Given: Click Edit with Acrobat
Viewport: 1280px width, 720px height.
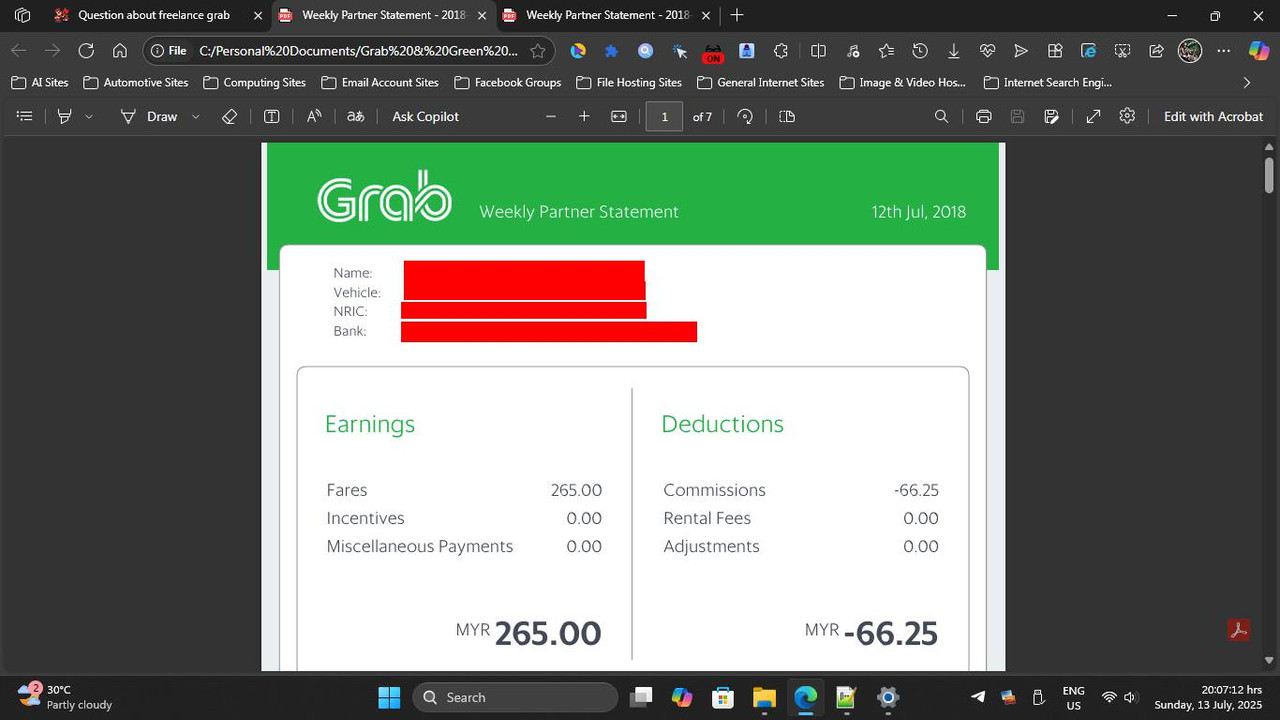Looking at the screenshot, I should click(1213, 117).
